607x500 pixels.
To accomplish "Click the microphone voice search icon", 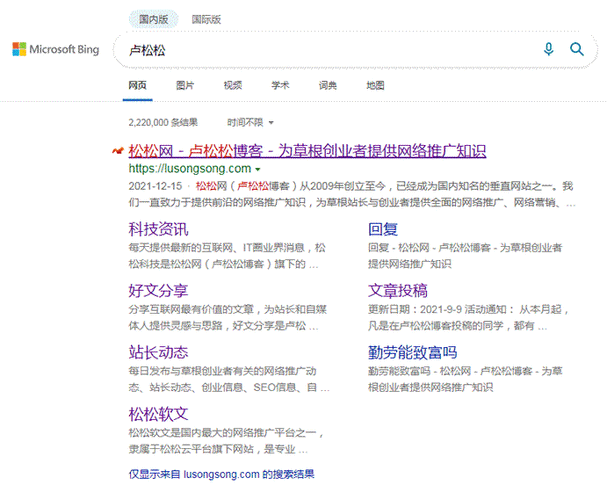I will point(549,49).
